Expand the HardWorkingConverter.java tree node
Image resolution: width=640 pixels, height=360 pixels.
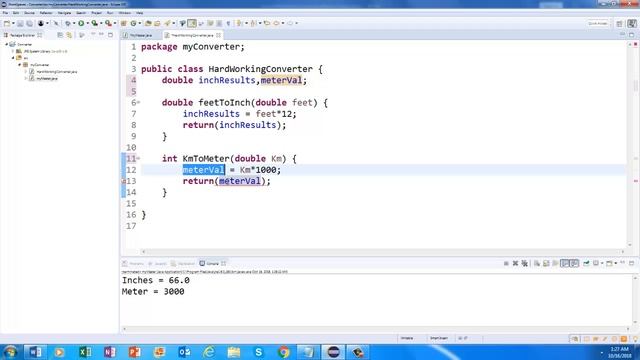coord(26,71)
